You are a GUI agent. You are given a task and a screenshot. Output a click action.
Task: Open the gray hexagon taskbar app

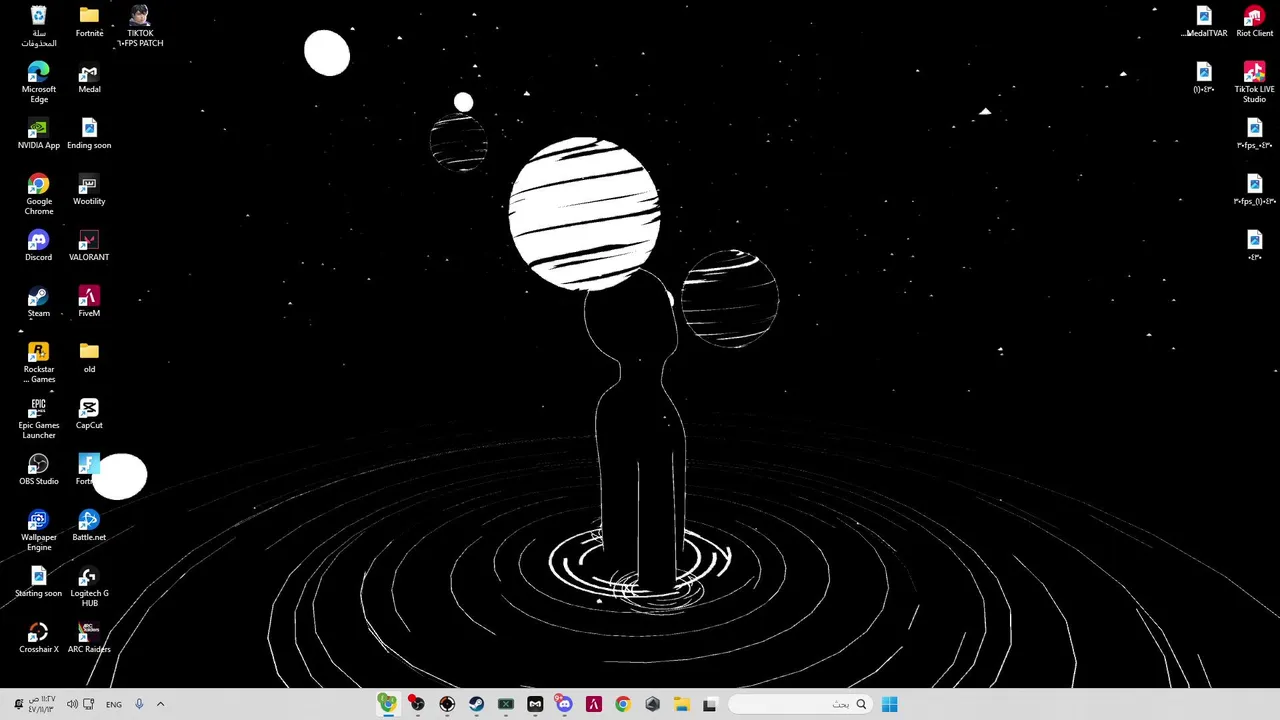[652, 704]
